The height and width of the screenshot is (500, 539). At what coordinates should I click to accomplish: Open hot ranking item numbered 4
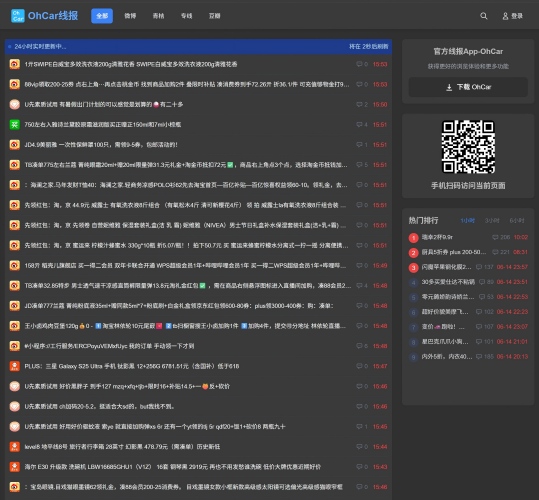pos(448,282)
